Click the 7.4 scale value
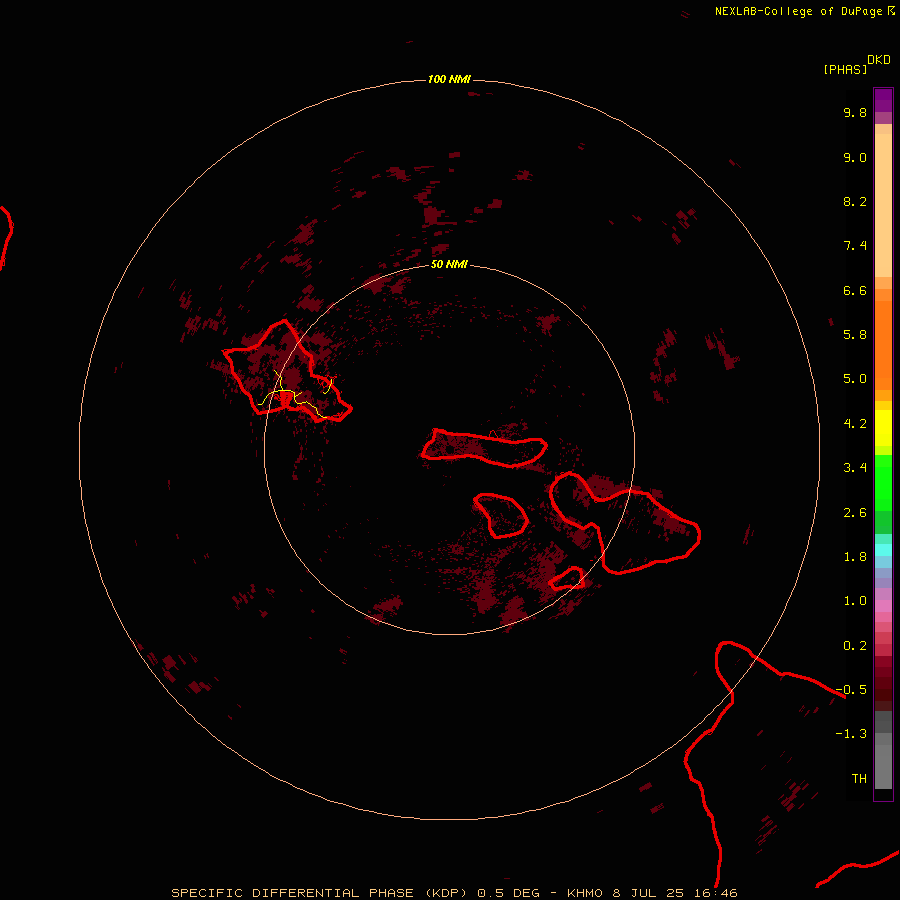Screen dimensions: 900x900 pyautogui.click(x=855, y=246)
